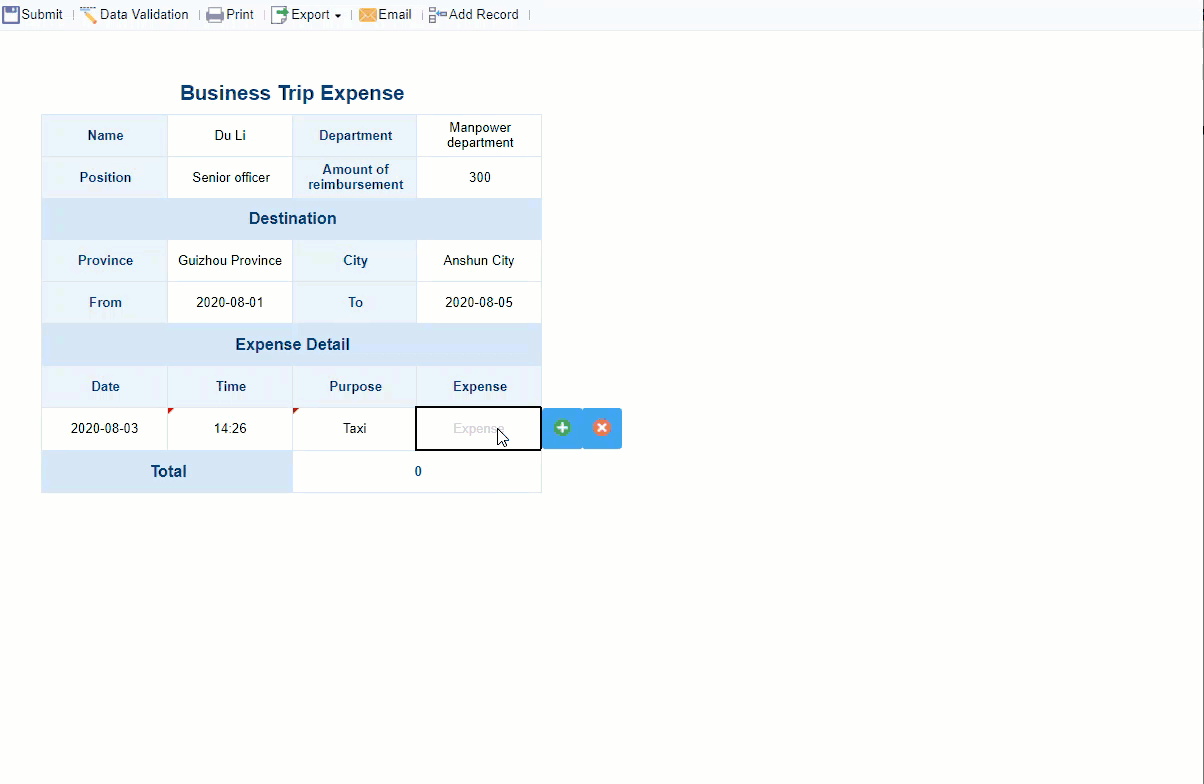This screenshot has width=1204, height=784.
Task: Open the Export dropdown menu
Action: (x=306, y=15)
